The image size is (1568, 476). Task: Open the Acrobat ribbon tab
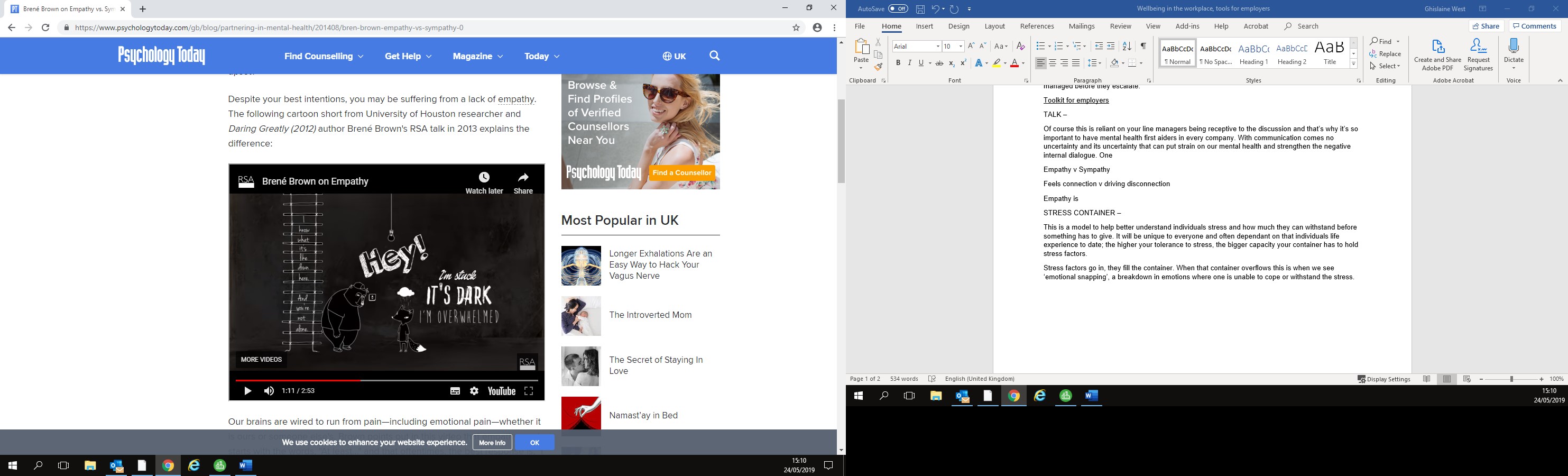(x=1256, y=26)
